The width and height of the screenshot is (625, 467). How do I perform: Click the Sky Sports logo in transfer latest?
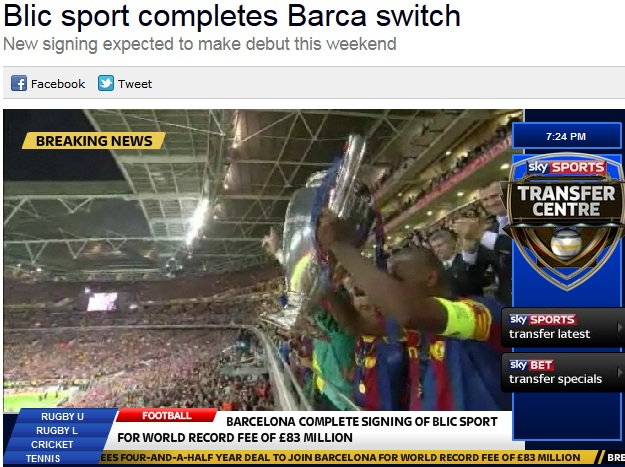pos(542,320)
